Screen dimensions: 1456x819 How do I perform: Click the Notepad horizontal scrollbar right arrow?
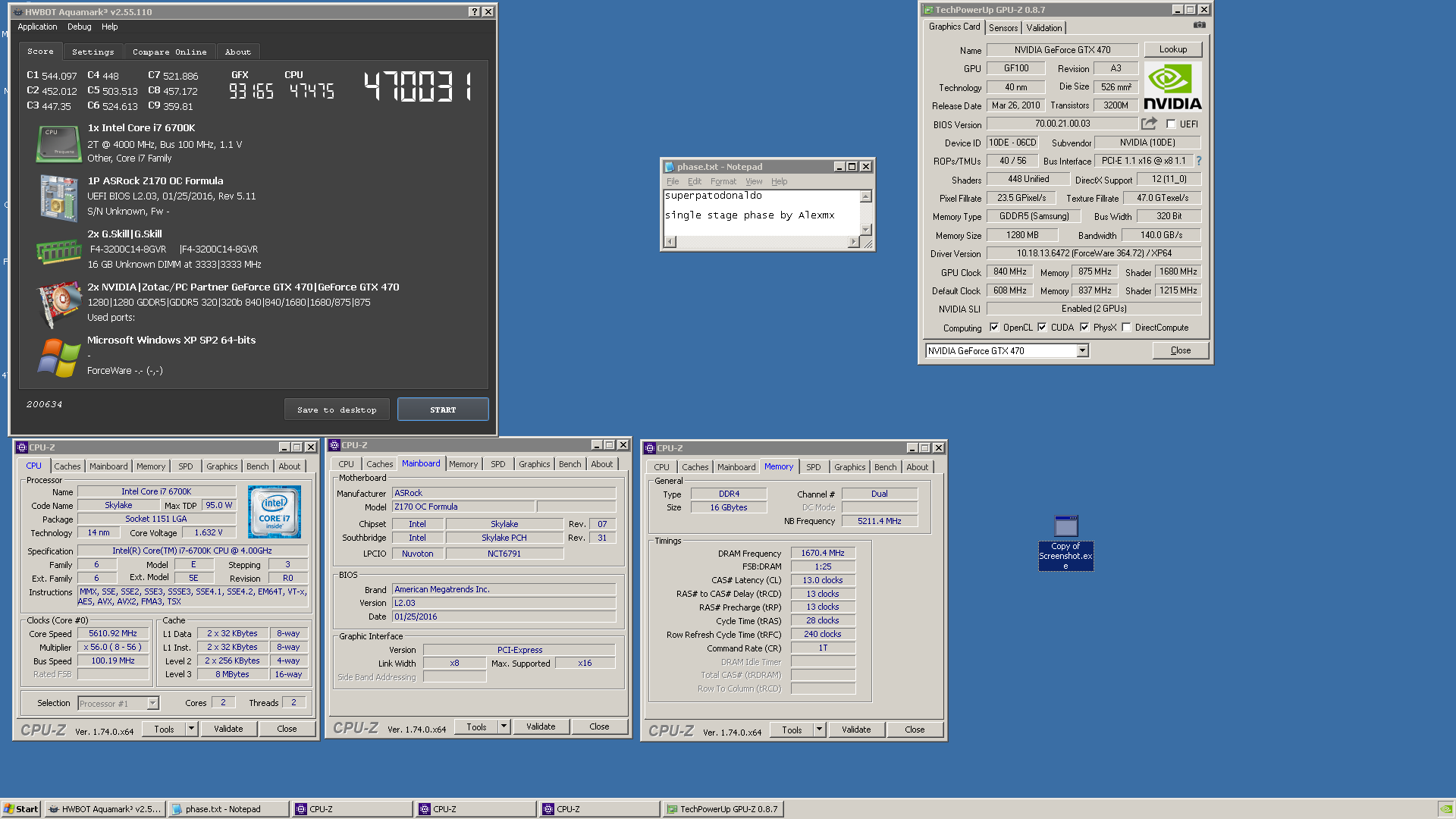pos(854,242)
